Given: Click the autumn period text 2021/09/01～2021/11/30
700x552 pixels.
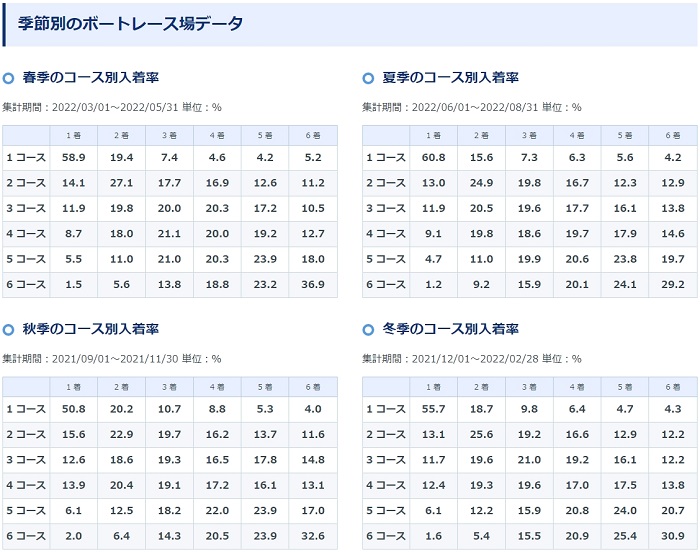Looking at the screenshot, I should point(122,358).
